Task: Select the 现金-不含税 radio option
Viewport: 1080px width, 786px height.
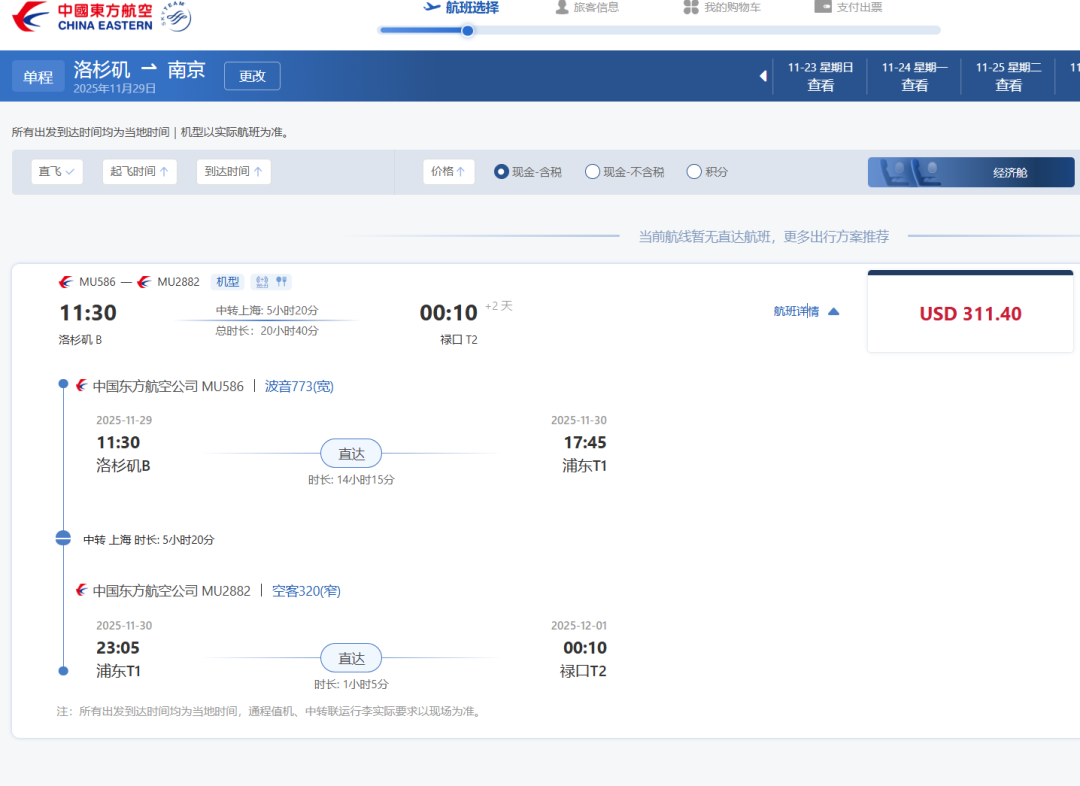Action: click(x=592, y=172)
